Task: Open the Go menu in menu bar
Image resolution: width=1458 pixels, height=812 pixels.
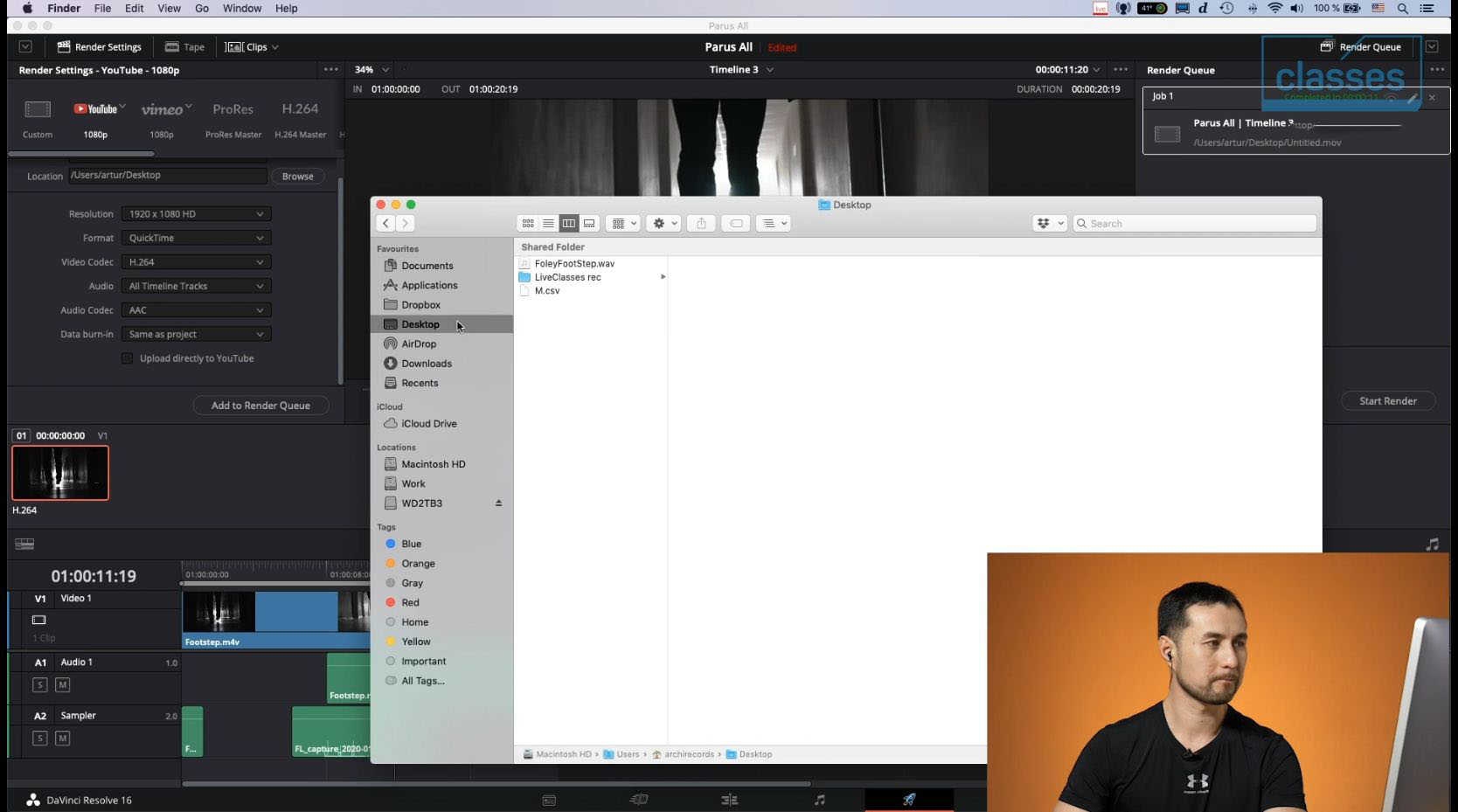Action: tap(202, 9)
